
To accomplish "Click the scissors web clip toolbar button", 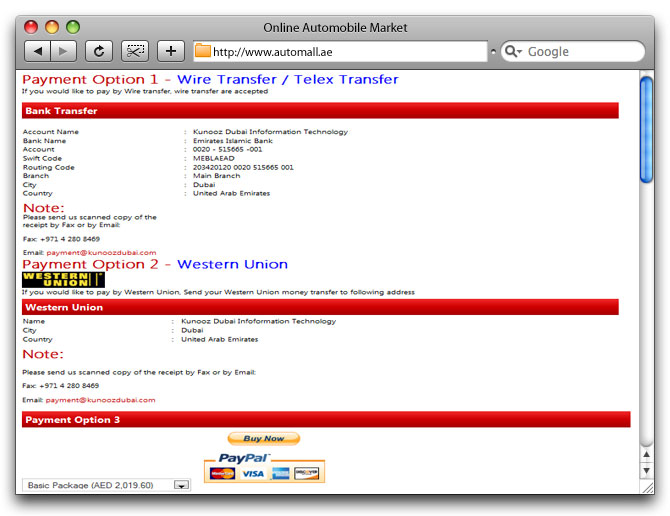I will [135, 51].
